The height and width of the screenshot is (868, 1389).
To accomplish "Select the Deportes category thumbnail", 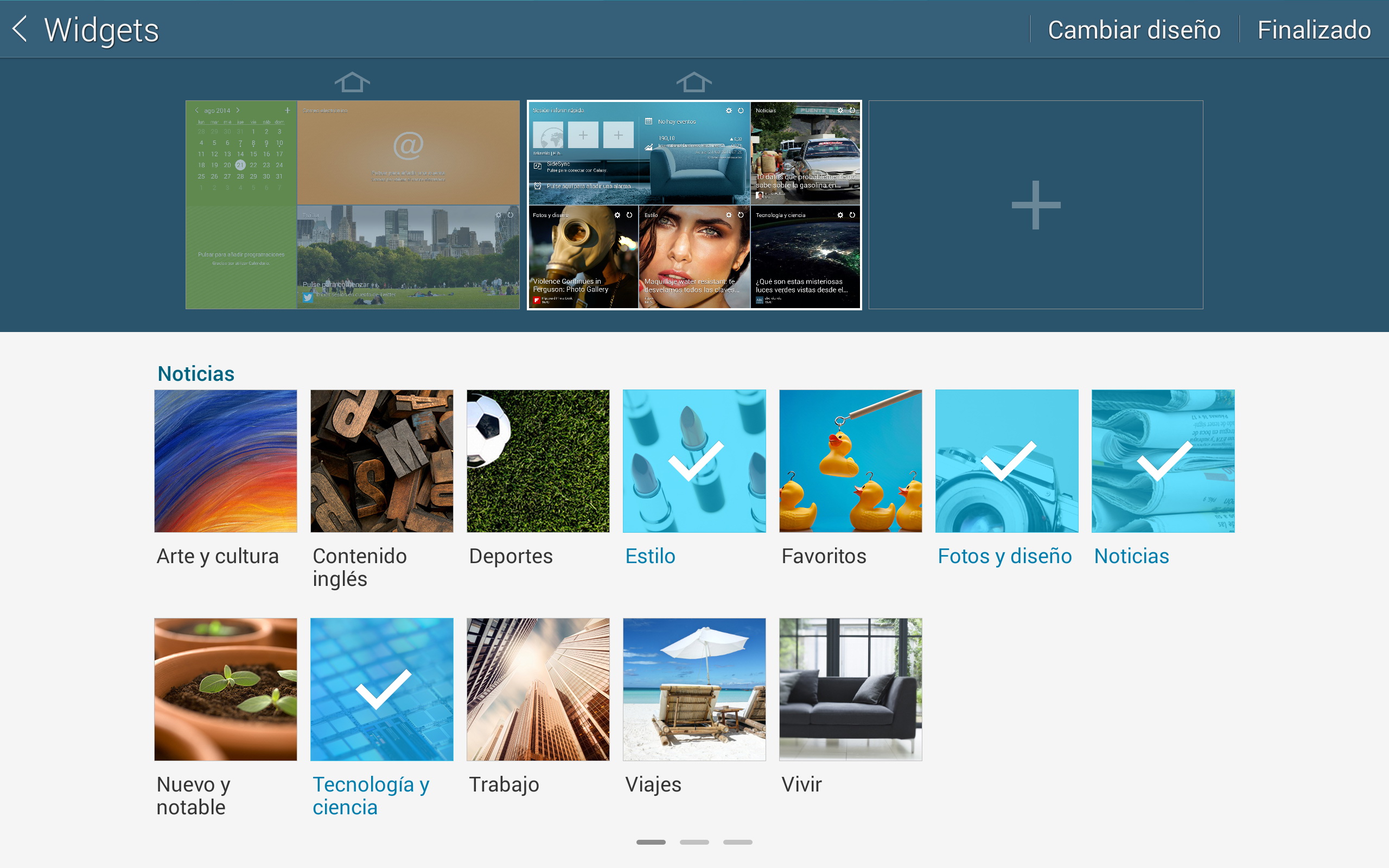I will coord(538,461).
